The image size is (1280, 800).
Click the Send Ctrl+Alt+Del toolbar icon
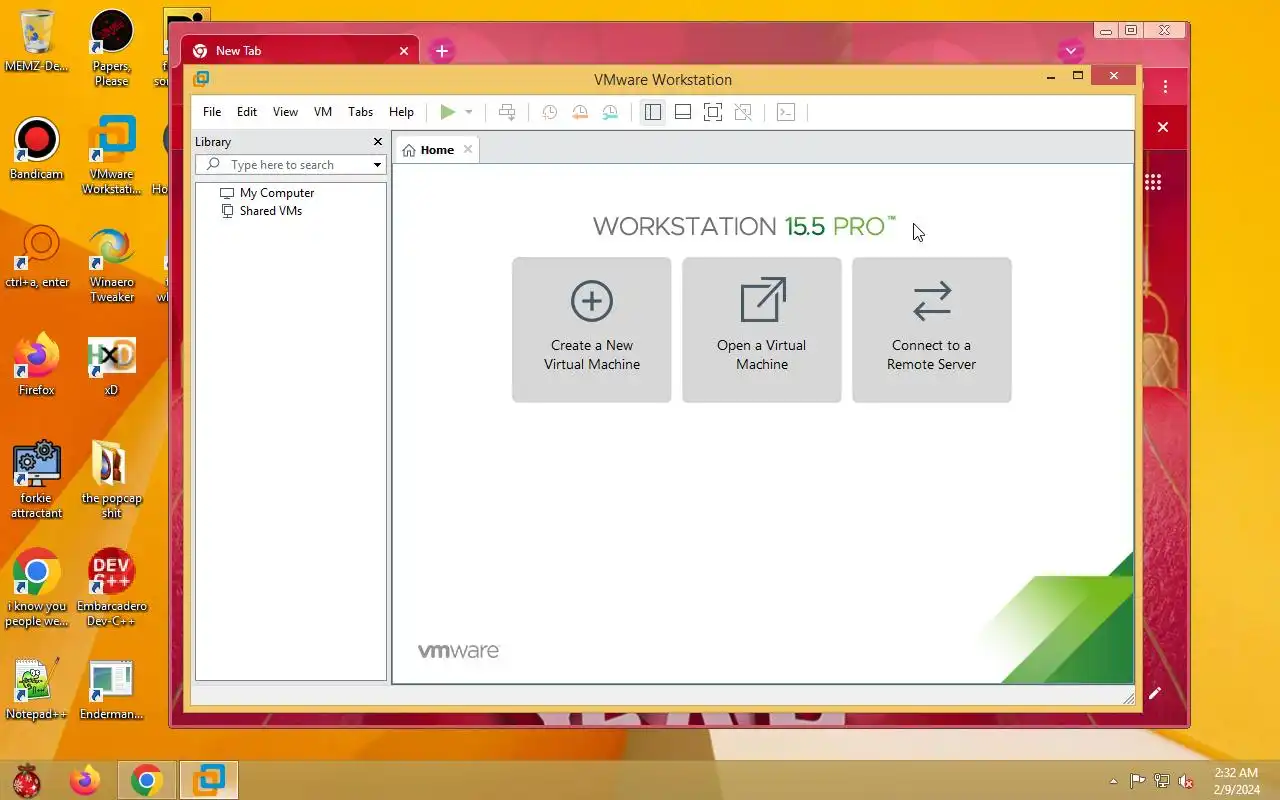click(x=507, y=112)
